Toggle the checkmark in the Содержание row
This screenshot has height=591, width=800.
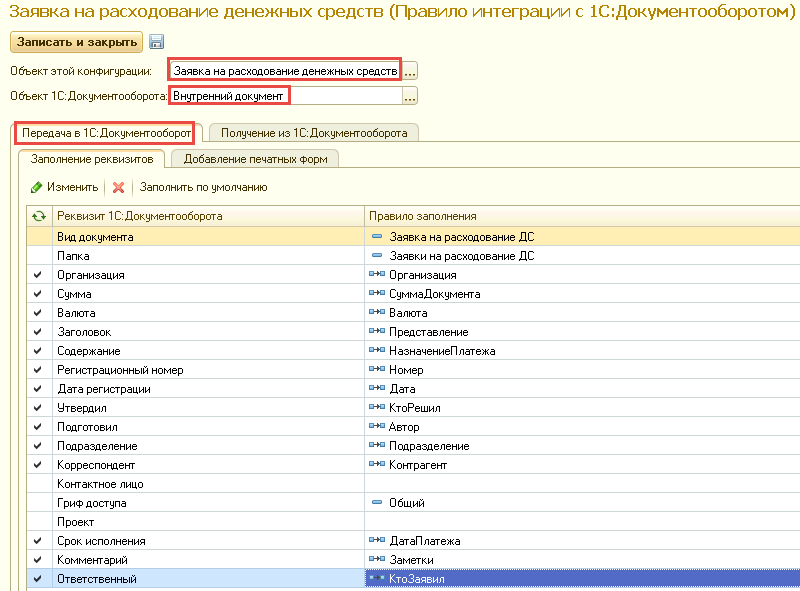tap(38, 351)
